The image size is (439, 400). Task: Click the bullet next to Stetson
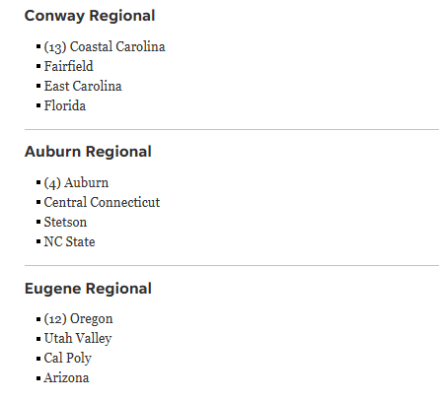point(38,222)
